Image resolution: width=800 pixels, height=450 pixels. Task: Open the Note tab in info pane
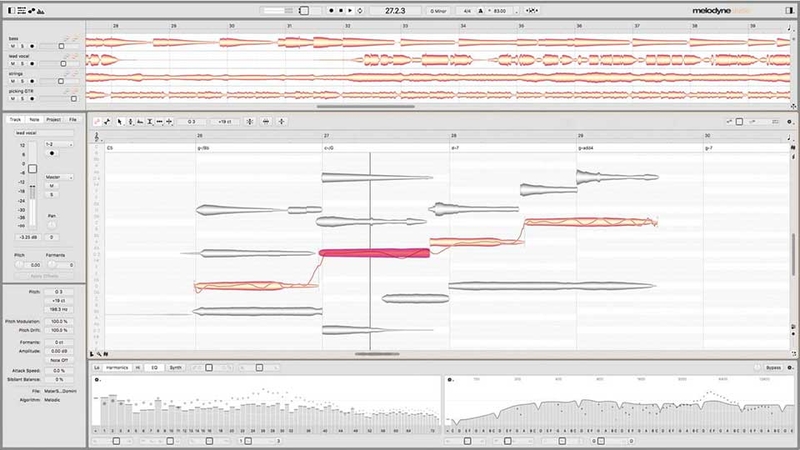tap(34, 119)
